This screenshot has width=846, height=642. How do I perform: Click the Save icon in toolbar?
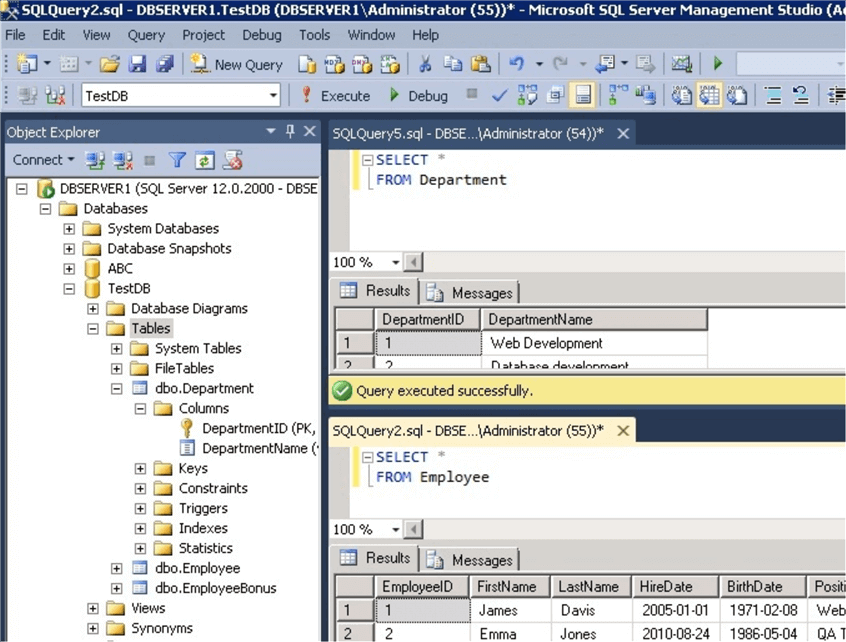pyautogui.click(x=137, y=64)
